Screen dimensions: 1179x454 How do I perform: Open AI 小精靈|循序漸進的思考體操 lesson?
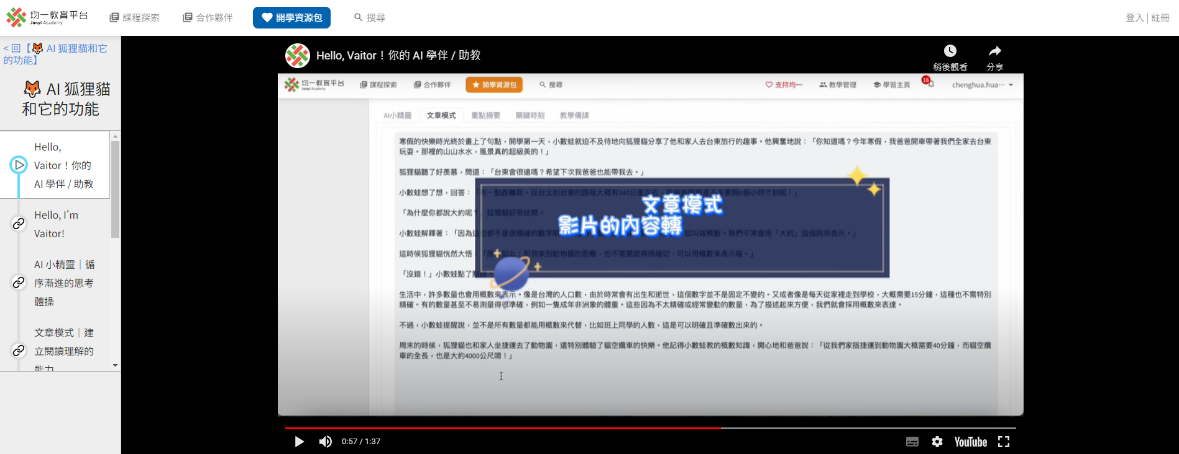[64, 283]
